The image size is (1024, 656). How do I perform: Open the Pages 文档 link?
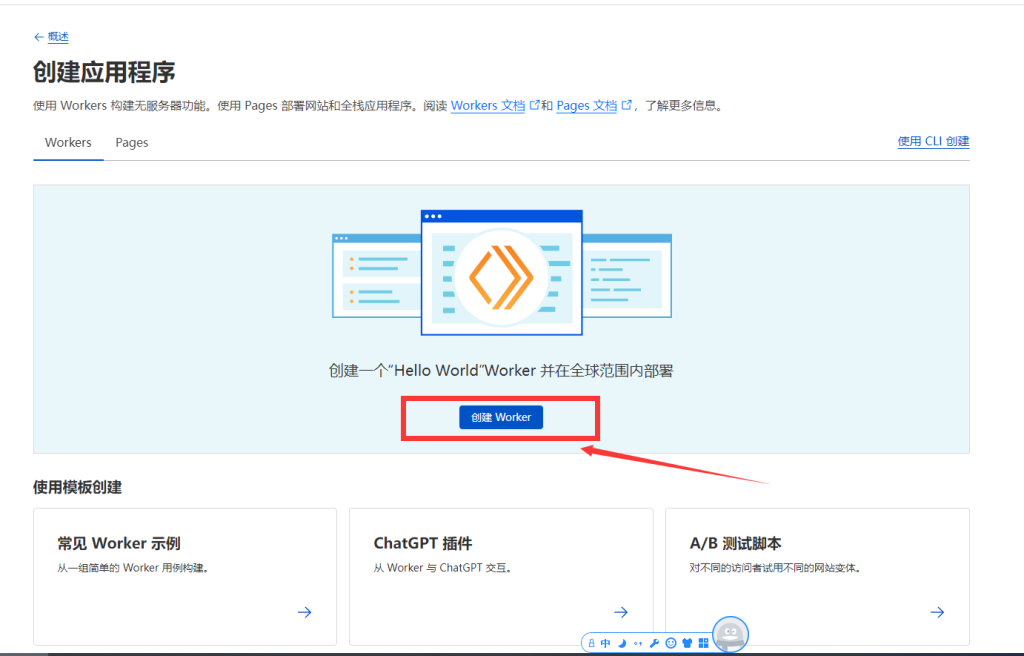point(588,105)
